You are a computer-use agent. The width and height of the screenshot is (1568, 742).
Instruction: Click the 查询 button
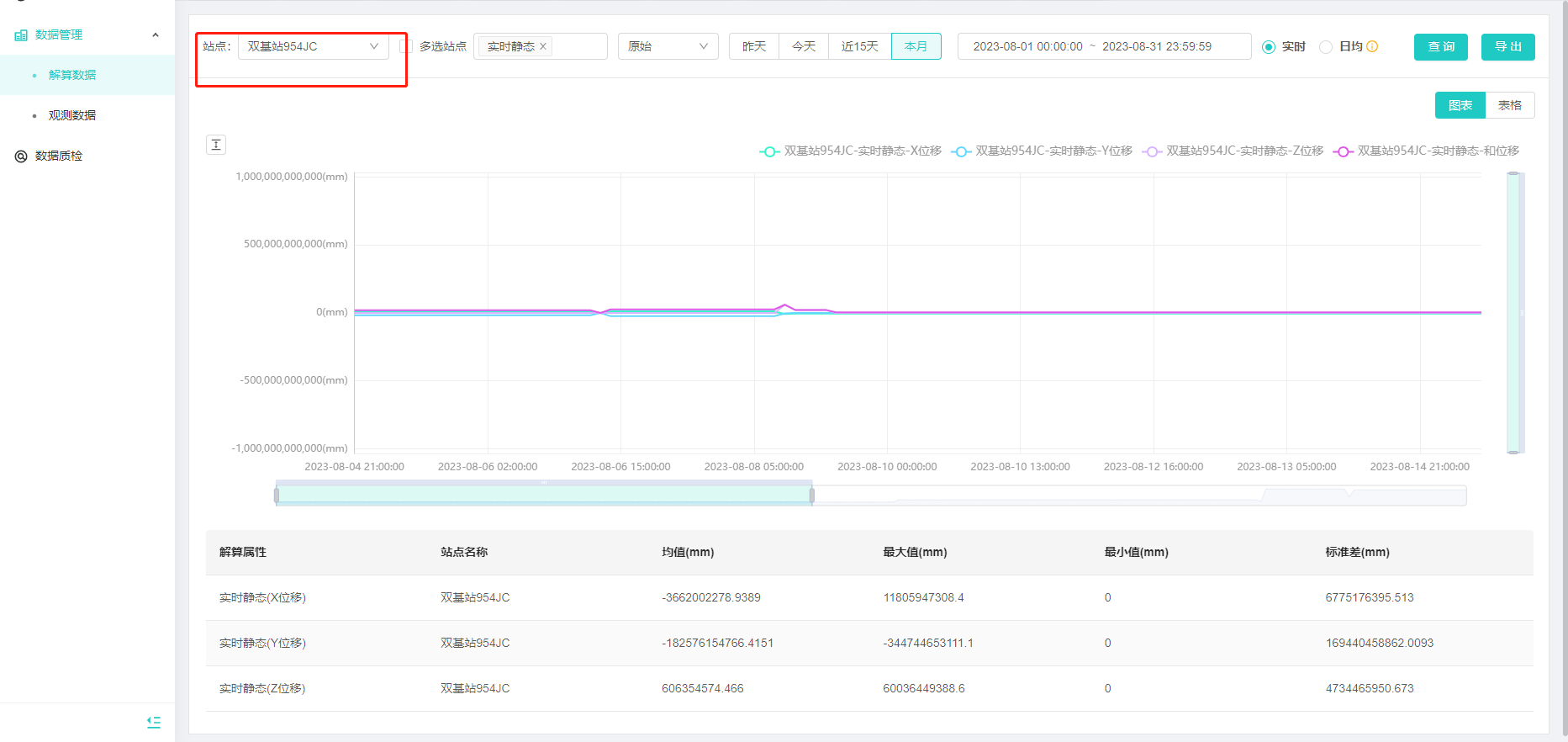point(1440,47)
